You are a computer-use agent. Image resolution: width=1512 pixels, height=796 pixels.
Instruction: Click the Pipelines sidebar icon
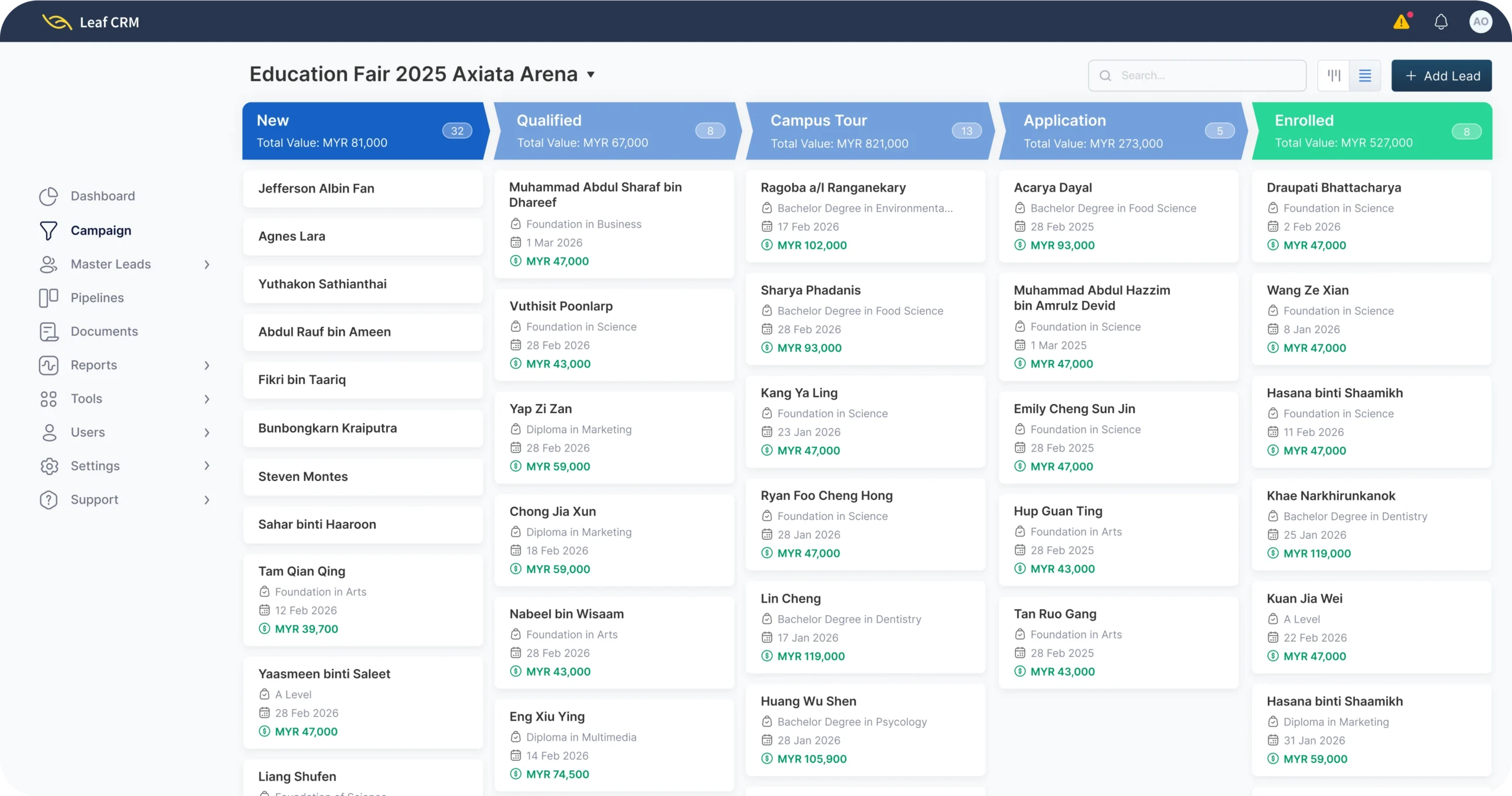pyautogui.click(x=48, y=298)
